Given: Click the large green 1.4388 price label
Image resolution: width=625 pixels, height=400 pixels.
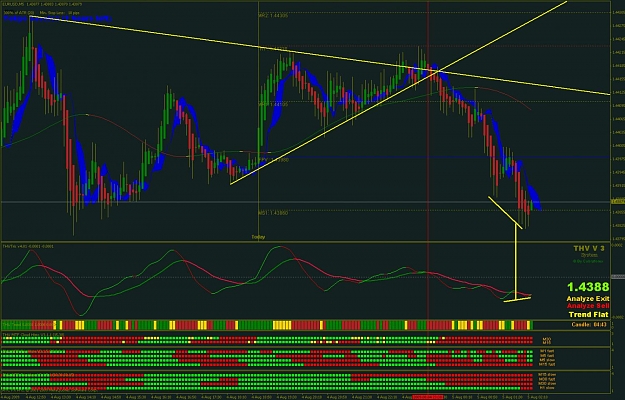Looking at the screenshot, I should pos(588,287).
